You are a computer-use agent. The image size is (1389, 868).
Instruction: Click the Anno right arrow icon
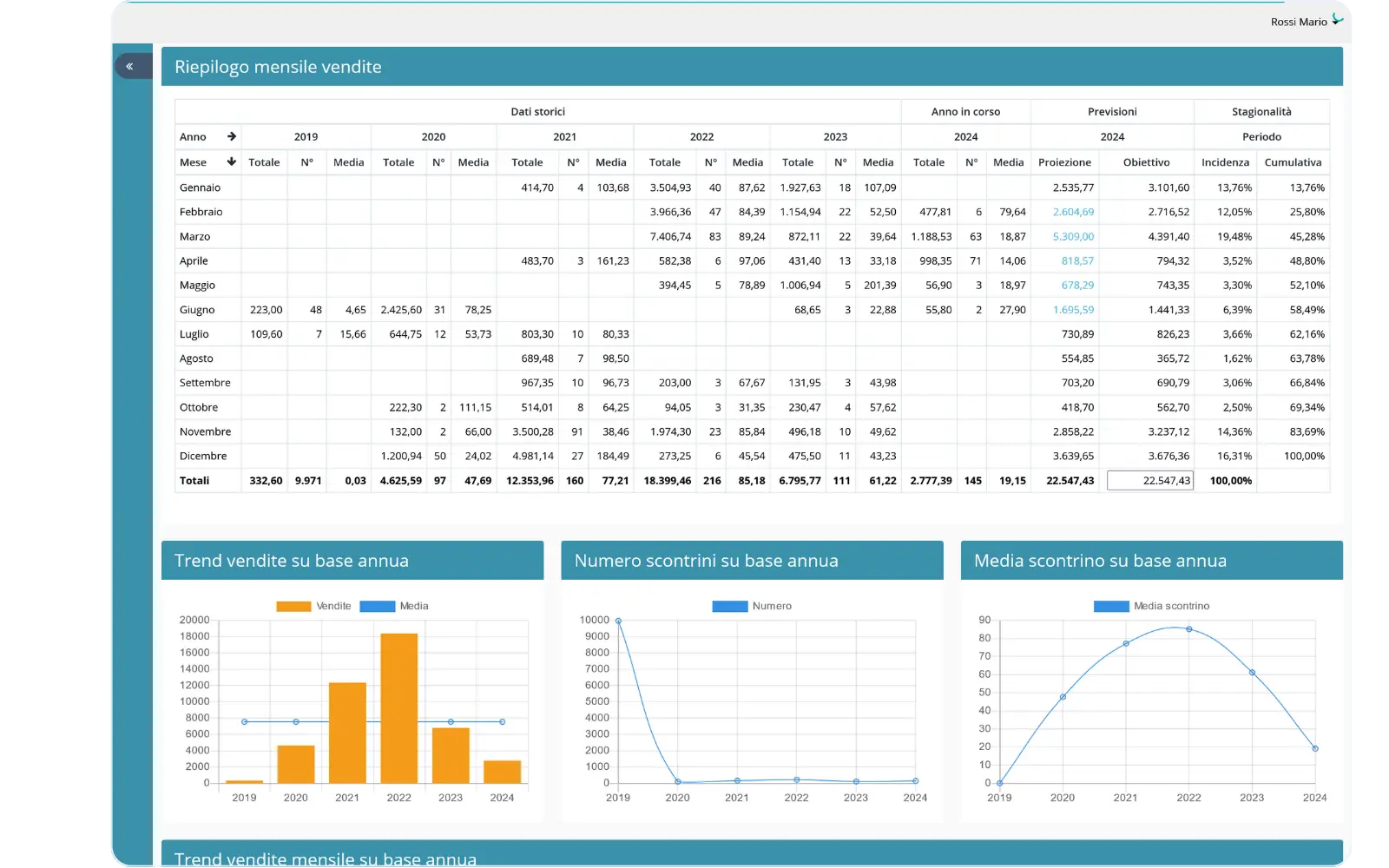point(232,136)
